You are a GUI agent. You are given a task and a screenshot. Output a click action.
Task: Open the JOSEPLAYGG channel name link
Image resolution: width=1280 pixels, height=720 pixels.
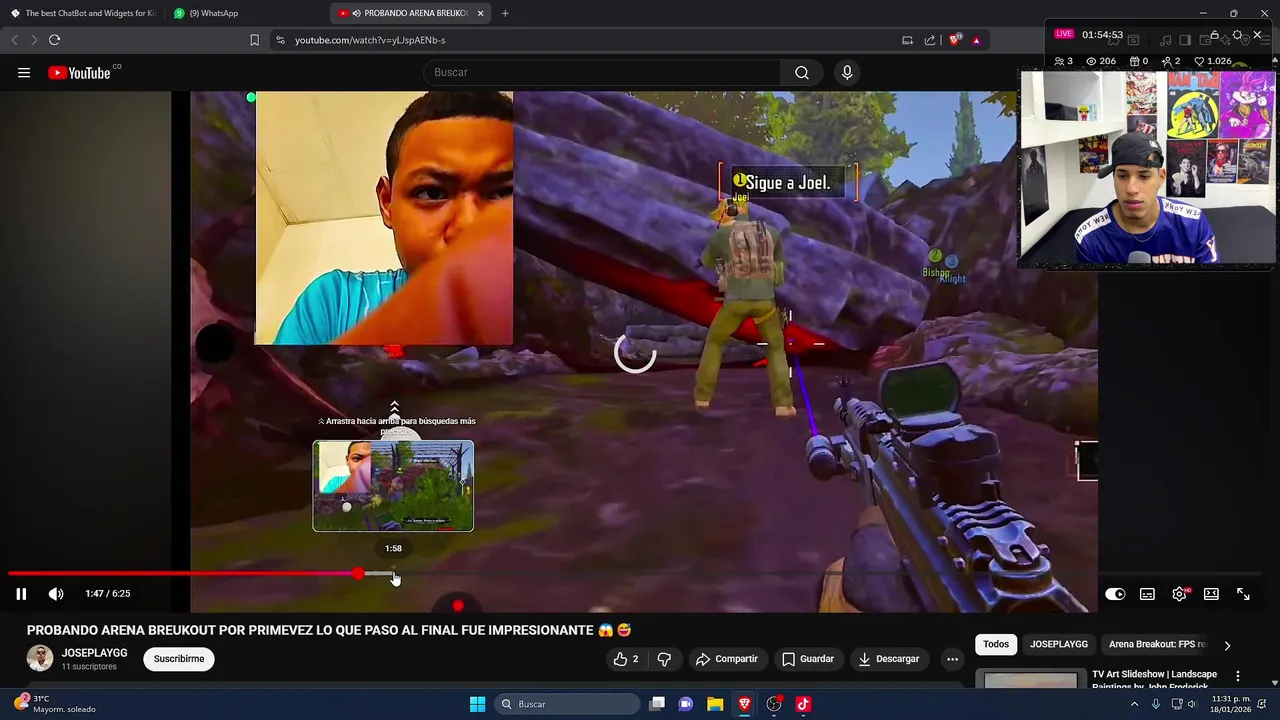click(x=94, y=653)
